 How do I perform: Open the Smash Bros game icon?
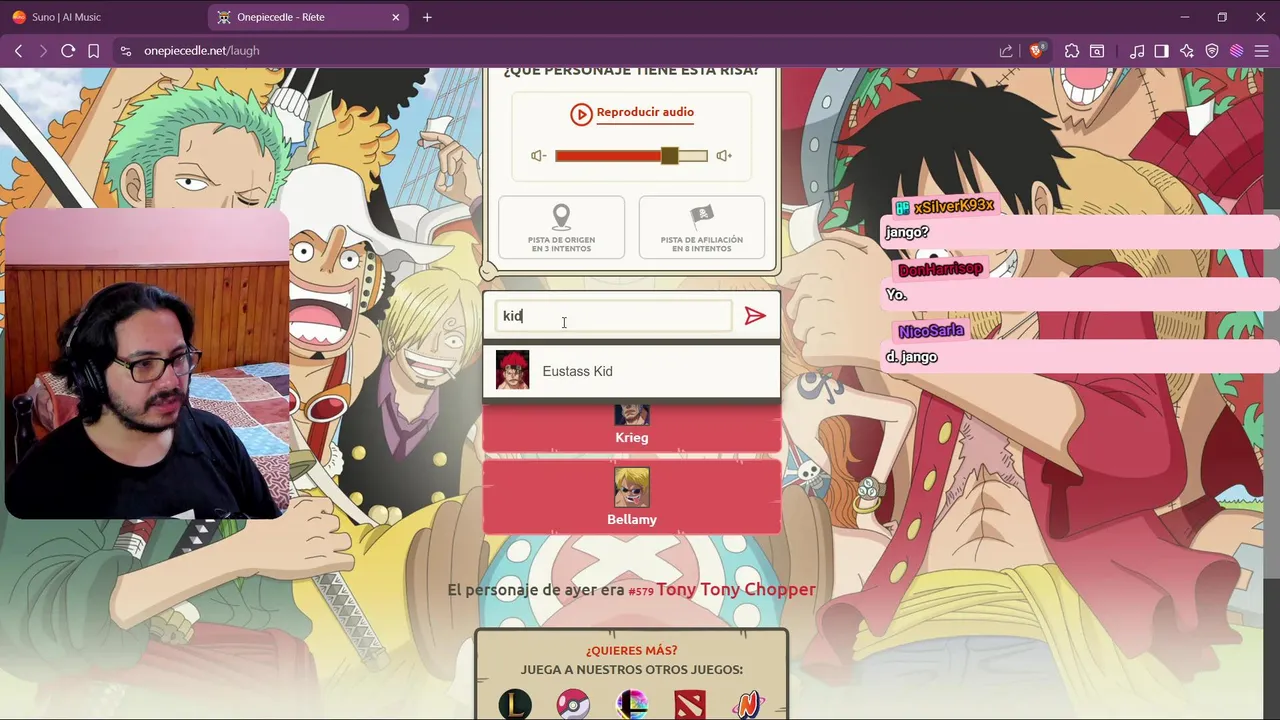[x=631, y=705]
